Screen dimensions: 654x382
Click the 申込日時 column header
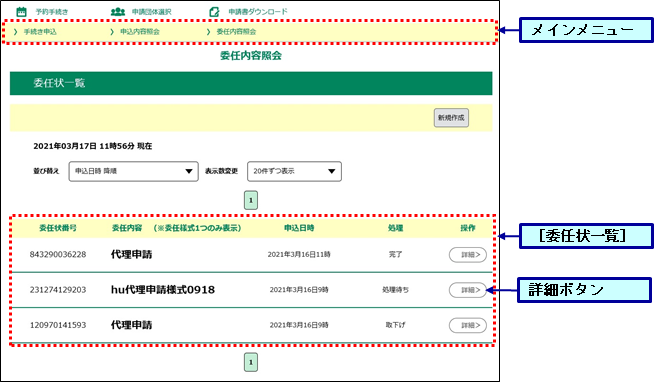[299, 228]
